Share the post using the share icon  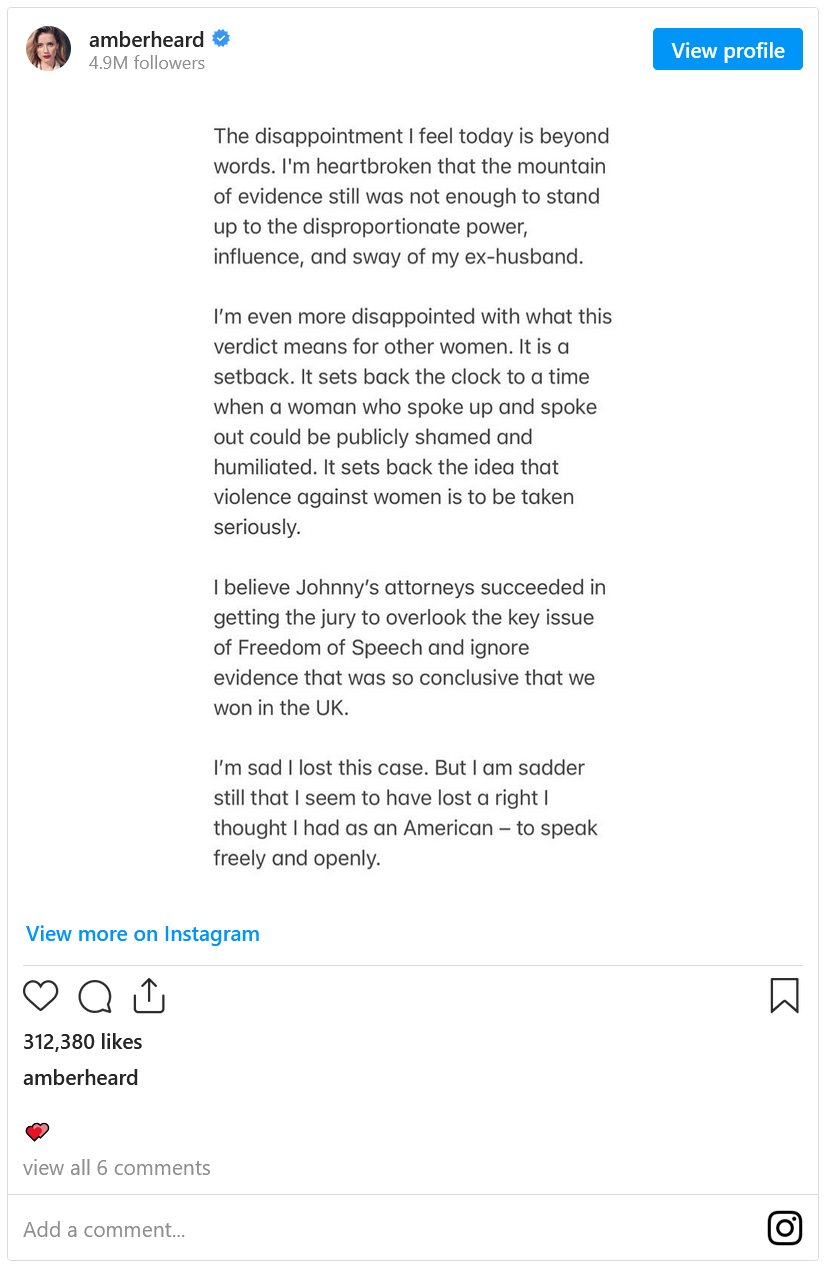148,996
